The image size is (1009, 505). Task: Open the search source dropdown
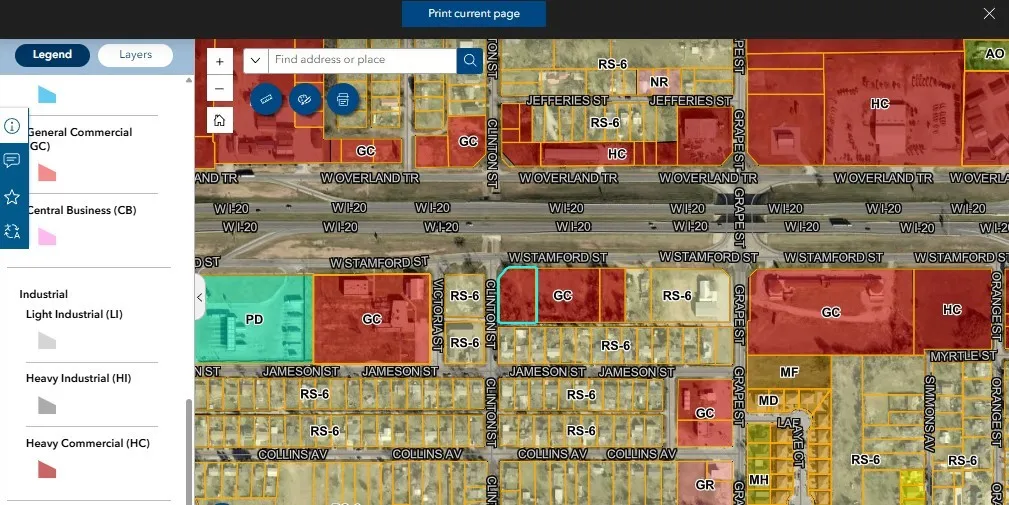pos(255,60)
